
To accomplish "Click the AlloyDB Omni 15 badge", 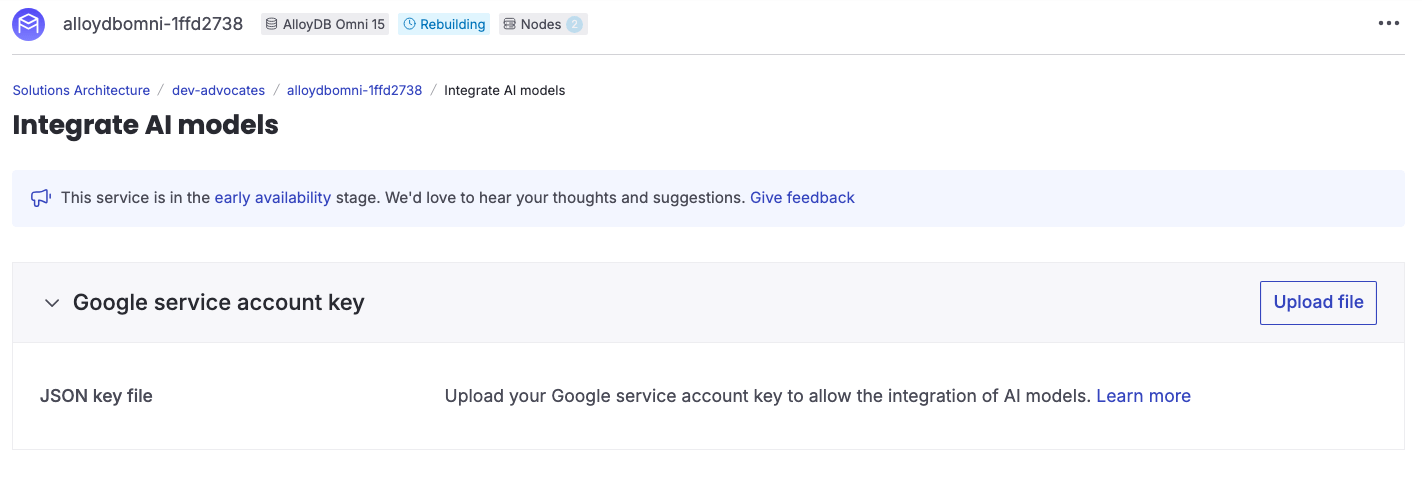I will (x=325, y=24).
